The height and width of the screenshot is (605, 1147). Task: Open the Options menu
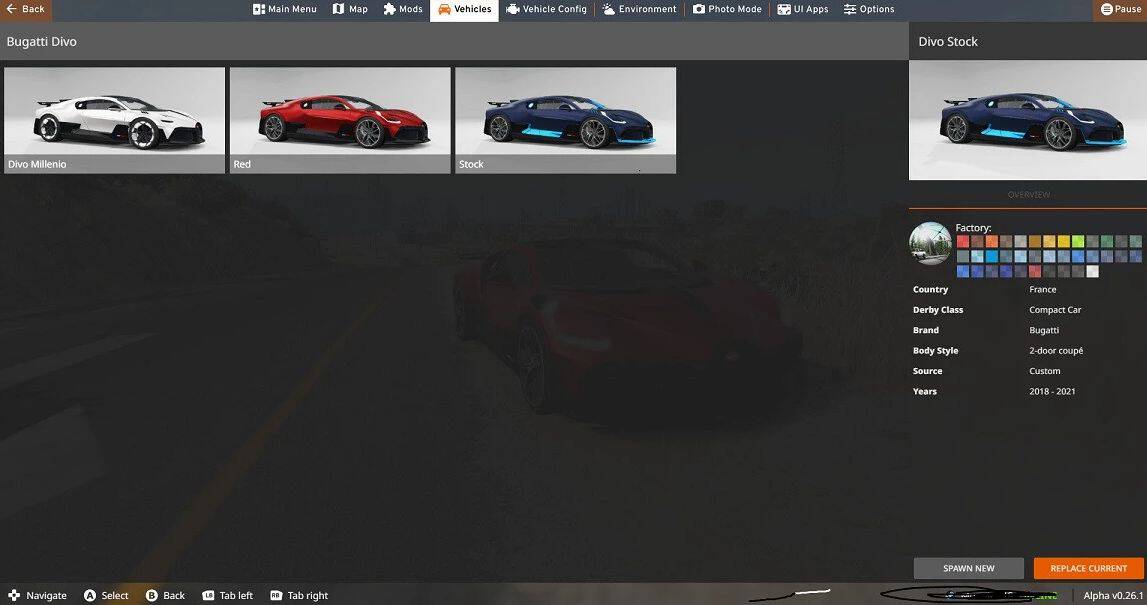point(868,9)
